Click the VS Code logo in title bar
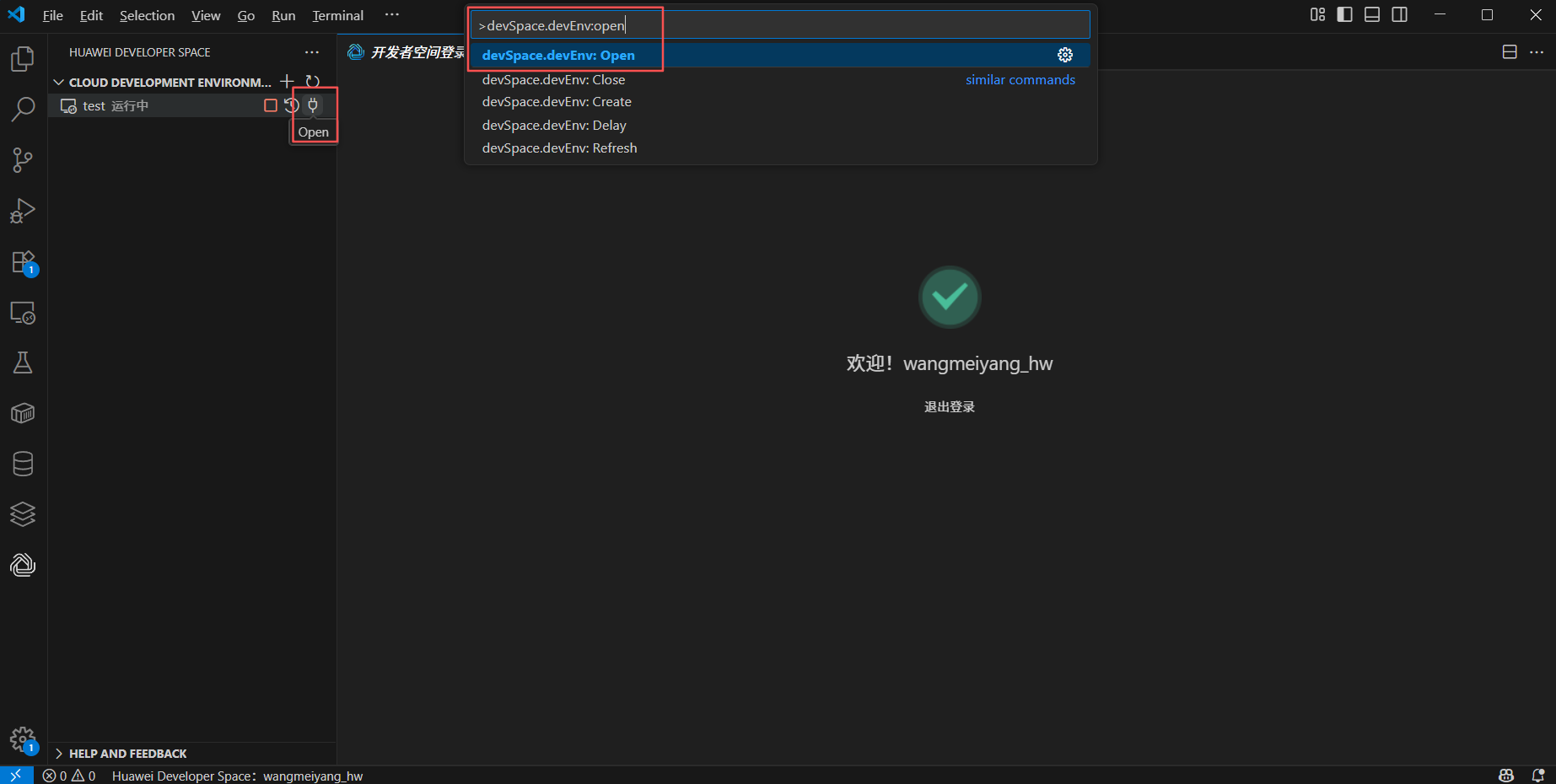This screenshot has width=1556, height=784. point(17,14)
